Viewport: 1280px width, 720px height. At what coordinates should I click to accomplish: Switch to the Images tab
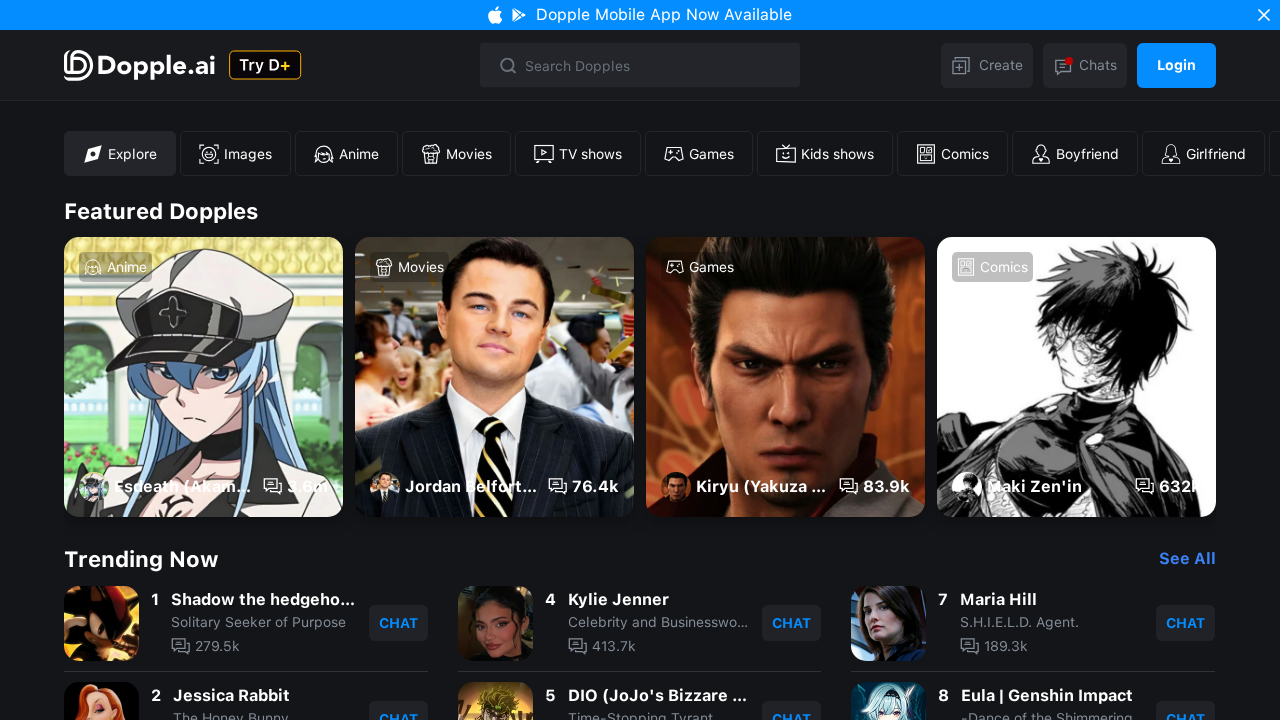[235, 154]
